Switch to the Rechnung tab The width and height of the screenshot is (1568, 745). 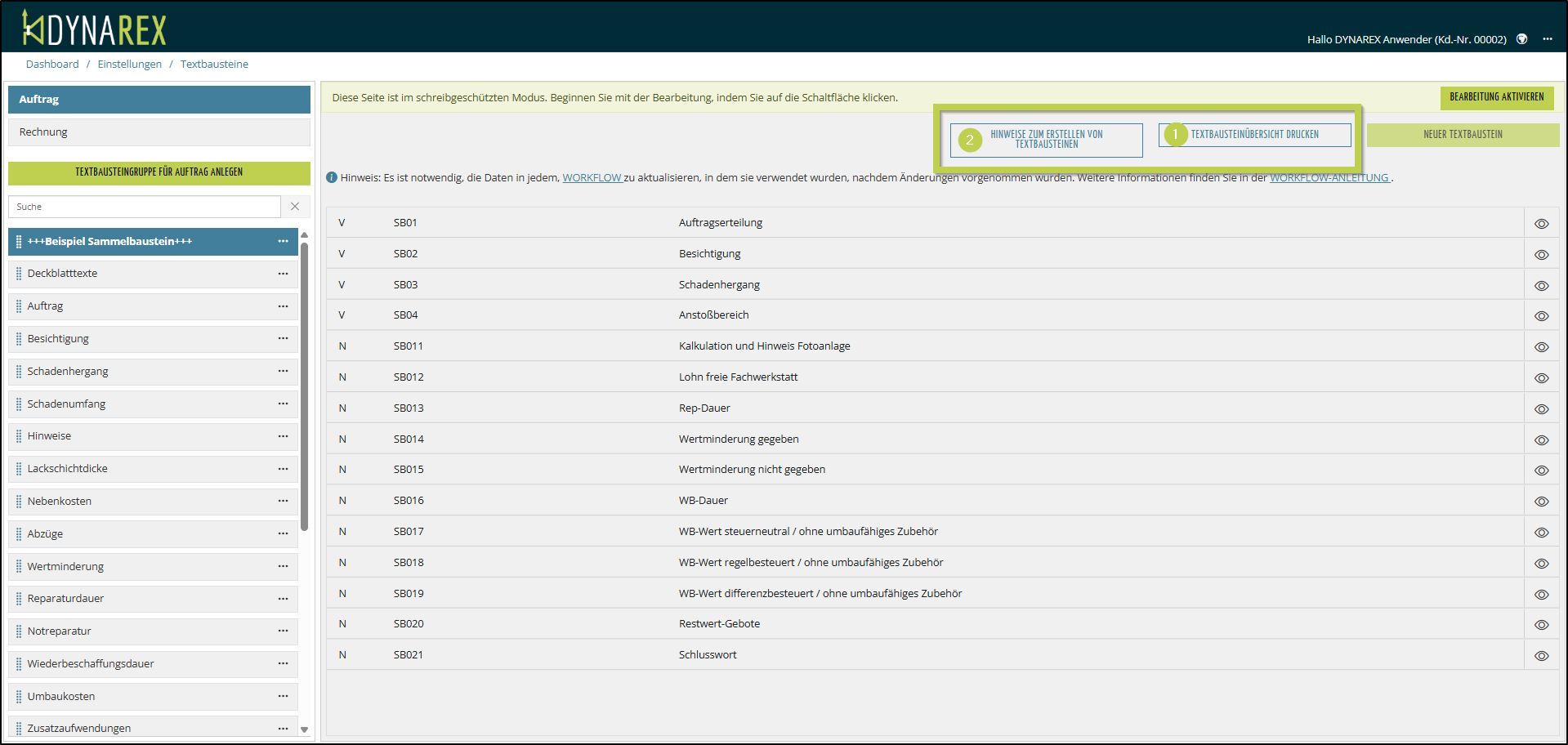(159, 132)
